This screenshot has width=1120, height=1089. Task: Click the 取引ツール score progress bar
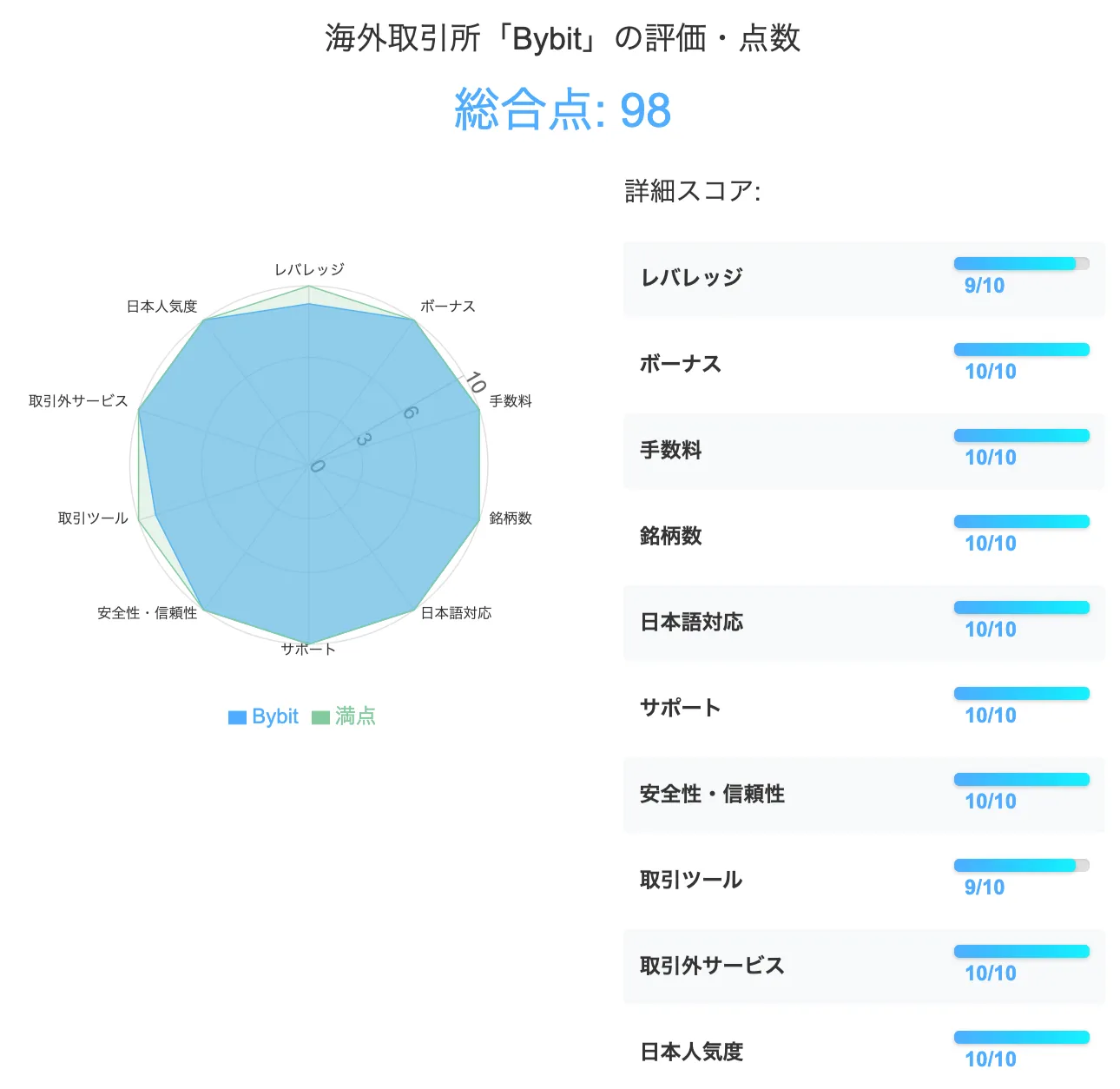(1022, 865)
